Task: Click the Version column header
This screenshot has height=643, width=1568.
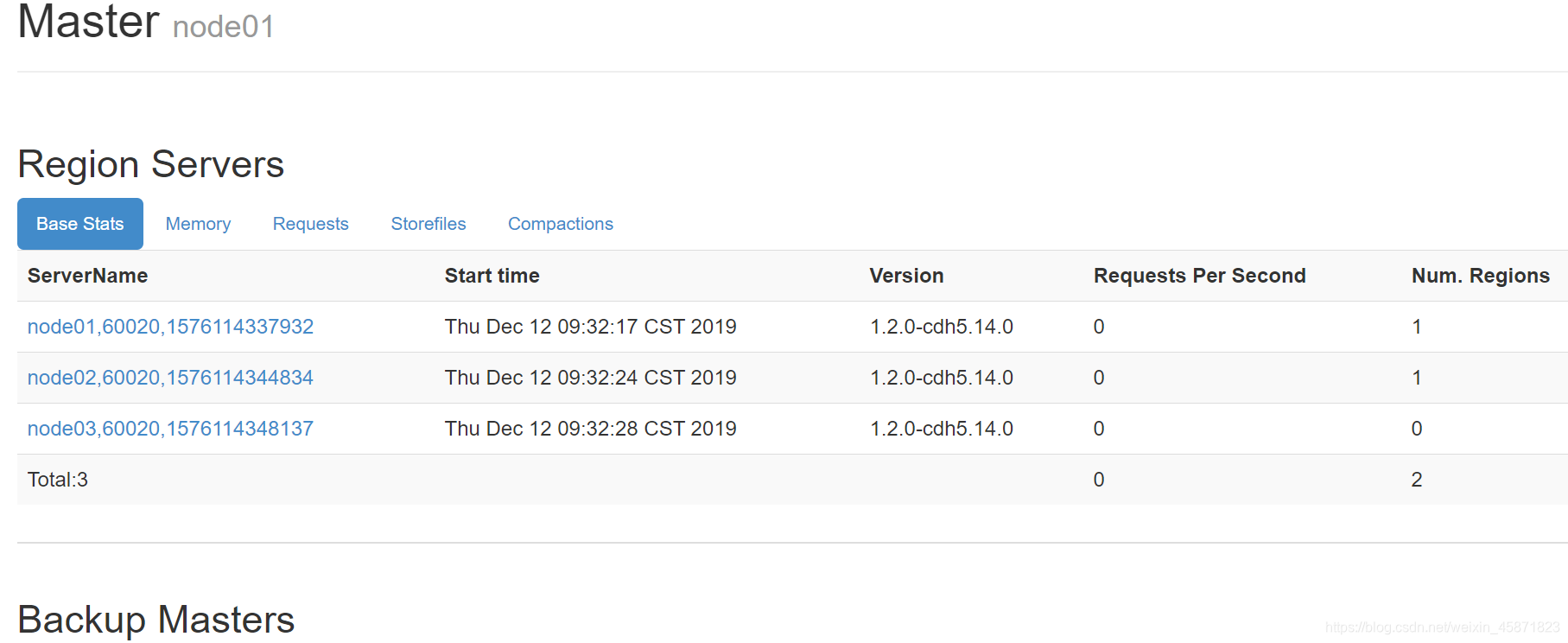Action: (906, 276)
